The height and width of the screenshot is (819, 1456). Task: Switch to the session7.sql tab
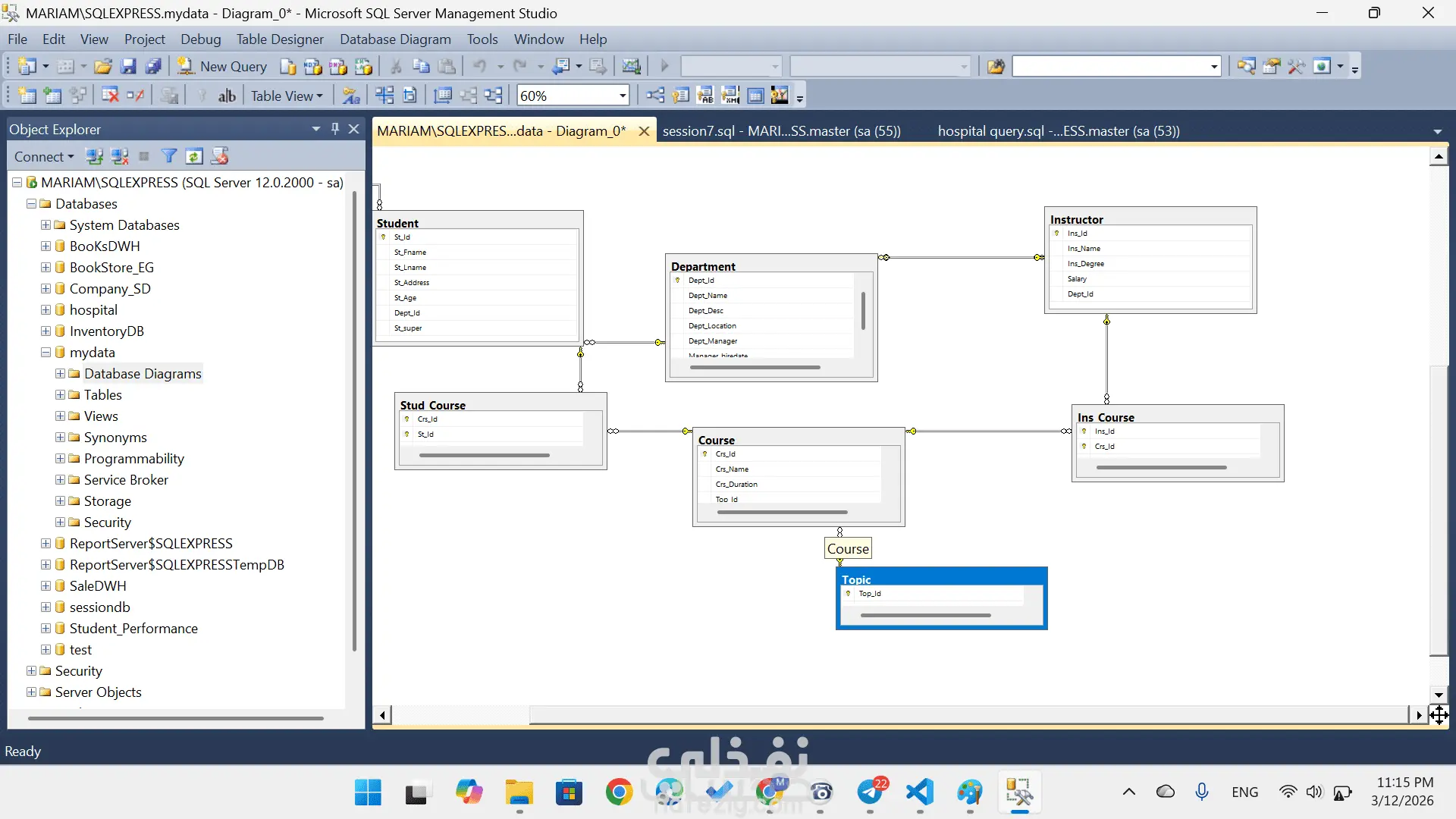pyautogui.click(x=781, y=131)
